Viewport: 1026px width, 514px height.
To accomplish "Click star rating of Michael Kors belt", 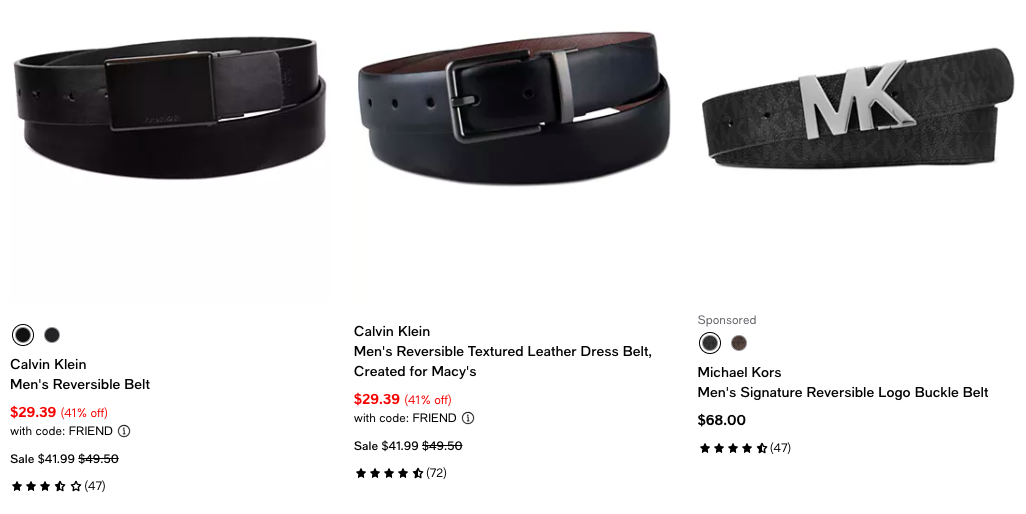I will [x=733, y=448].
